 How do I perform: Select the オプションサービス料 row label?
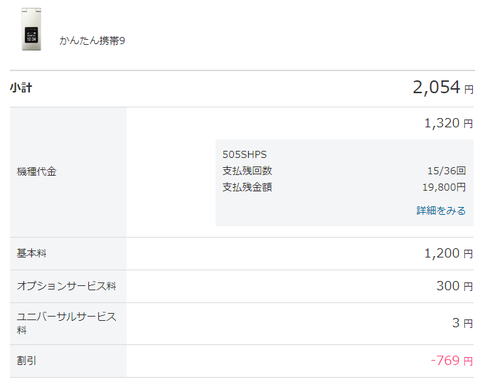pos(67,286)
